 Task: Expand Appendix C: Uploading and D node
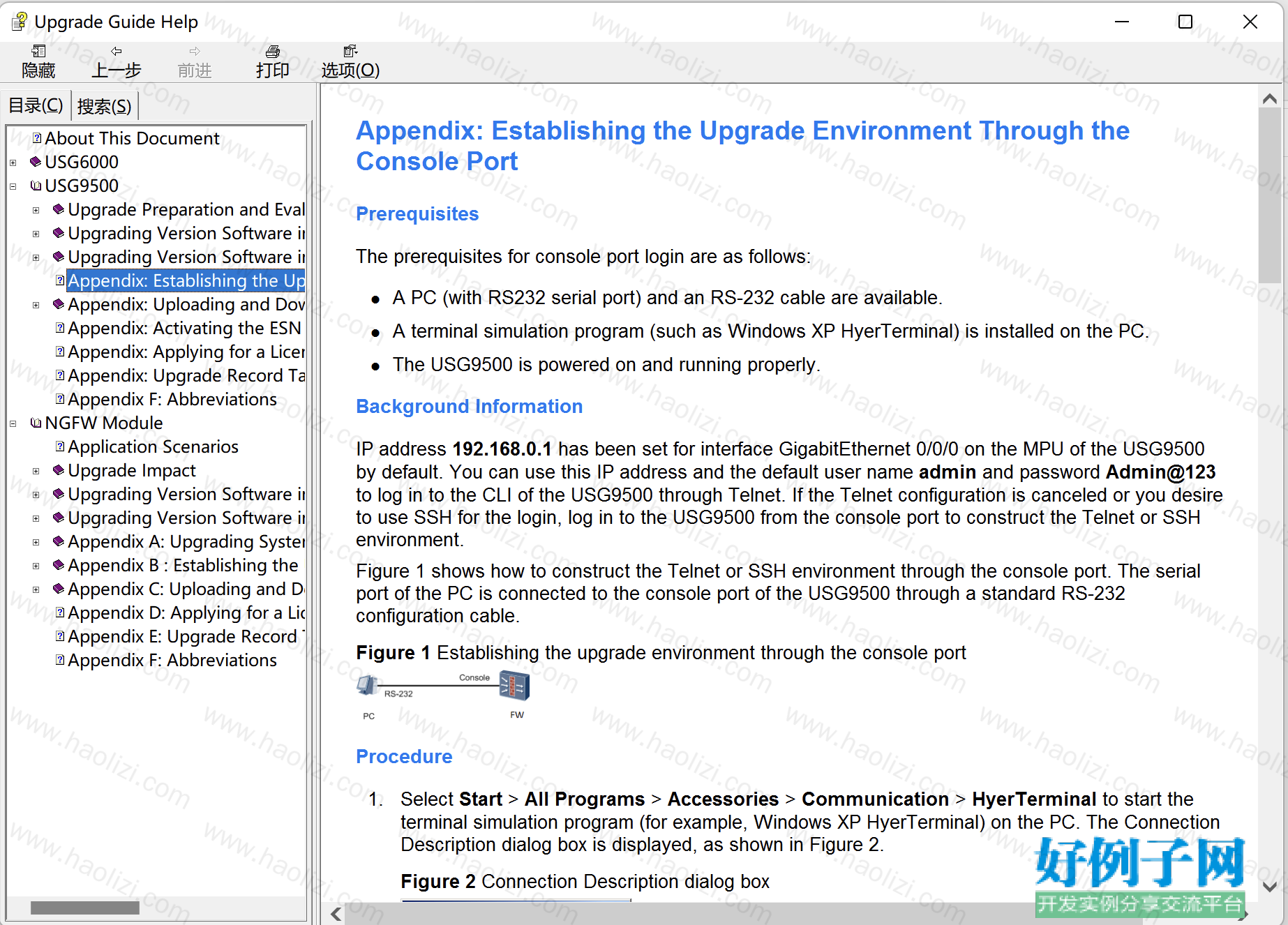click(36, 589)
